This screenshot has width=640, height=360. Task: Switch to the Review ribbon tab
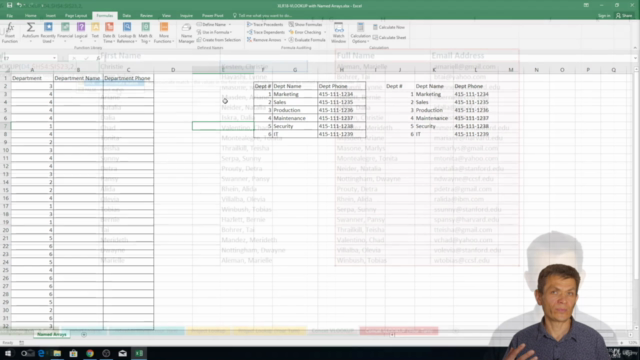[x=146, y=16]
